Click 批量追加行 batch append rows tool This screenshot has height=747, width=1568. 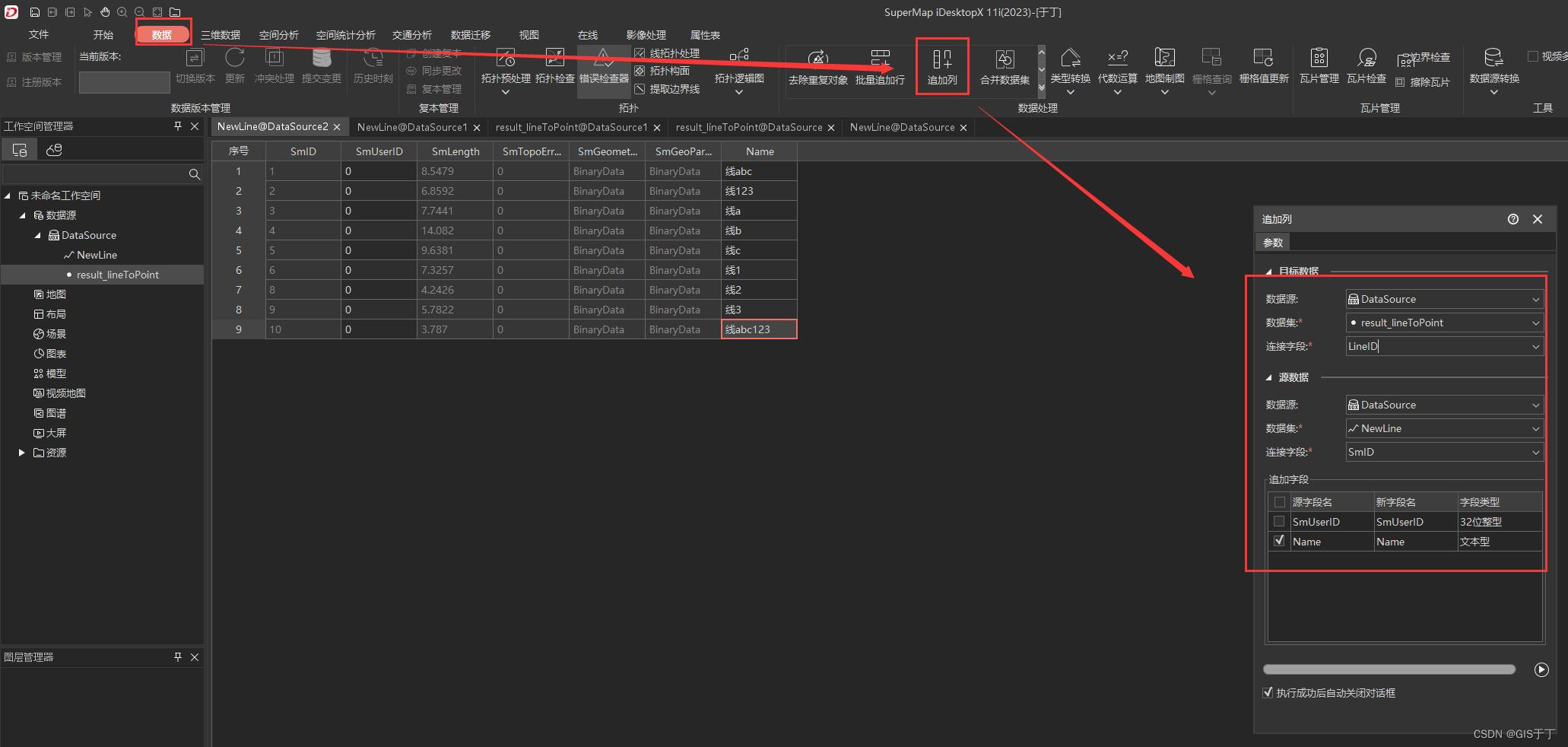880,68
